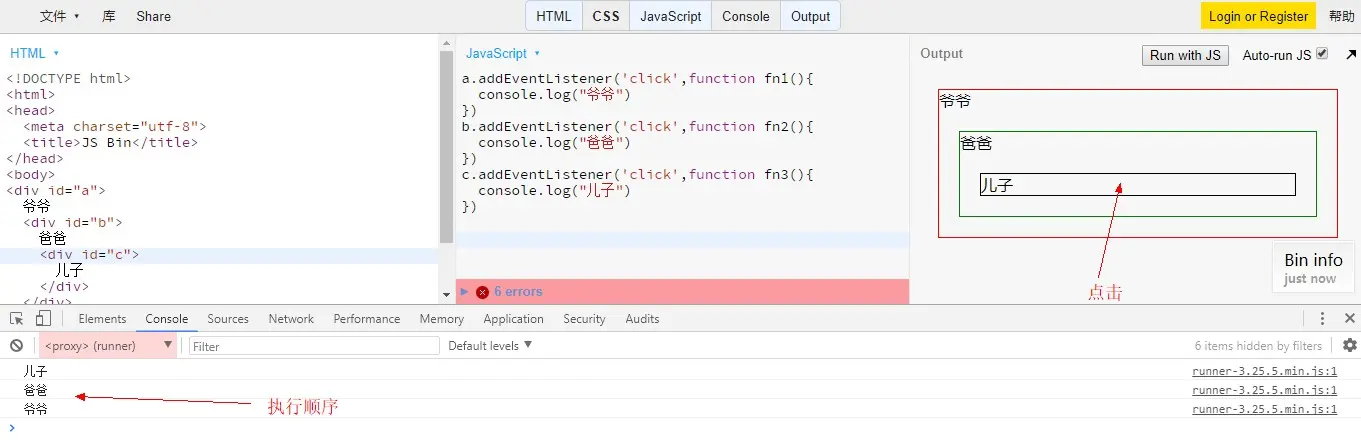Focus the console Filter input field
The image size is (1361, 440).
coord(314,346)
